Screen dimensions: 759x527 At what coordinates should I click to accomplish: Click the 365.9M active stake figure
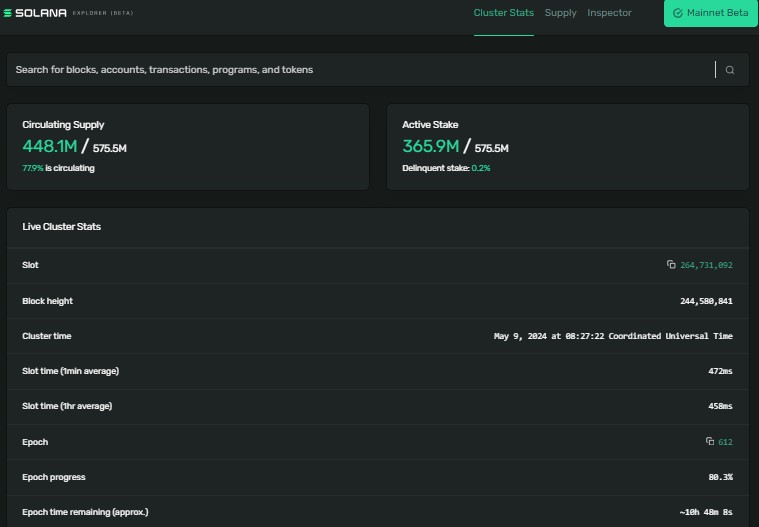pos(430,146)
